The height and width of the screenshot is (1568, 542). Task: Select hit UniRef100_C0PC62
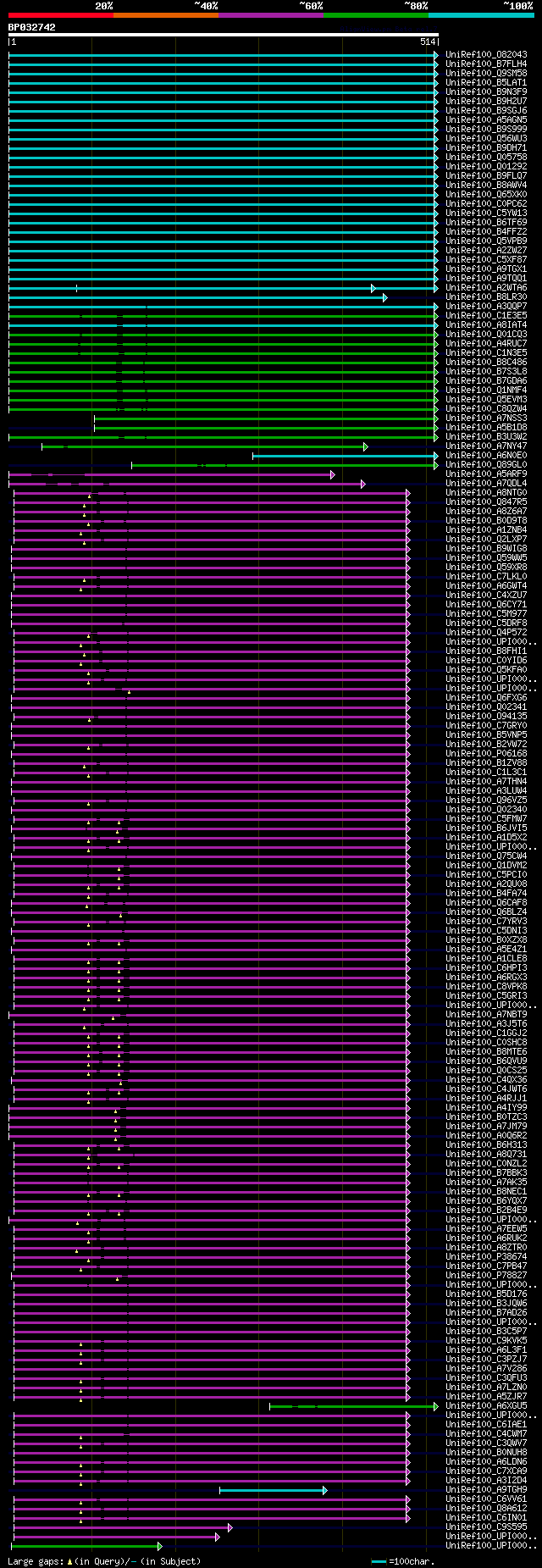486,203
